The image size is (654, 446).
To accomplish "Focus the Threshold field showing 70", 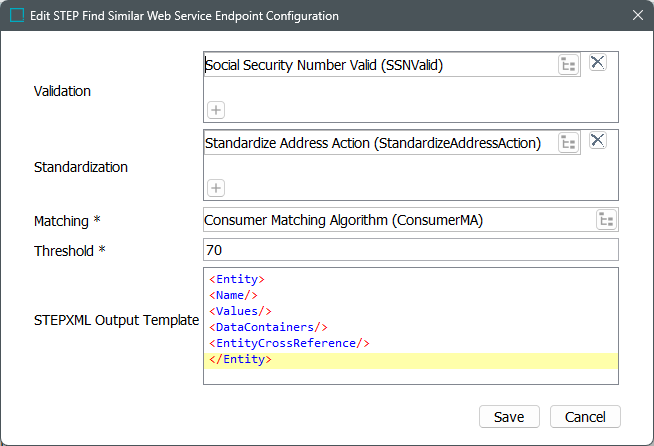I will pos(410,249).
